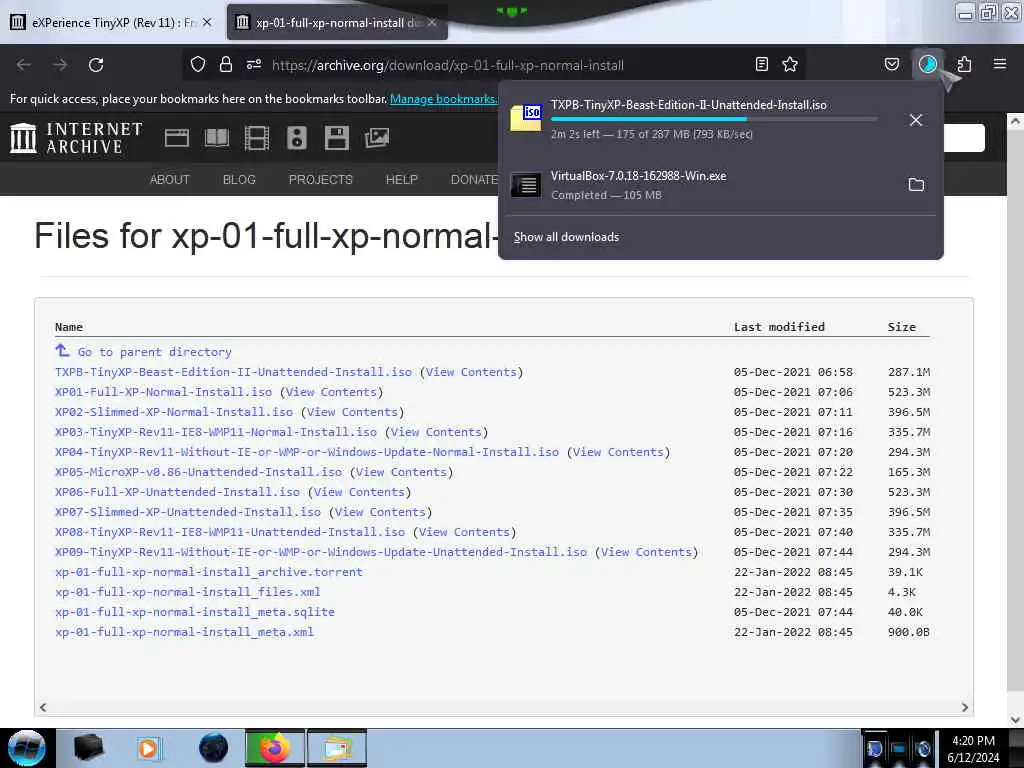Toggle Reader View icon
Screen dimensions: 1024x768
761,64
